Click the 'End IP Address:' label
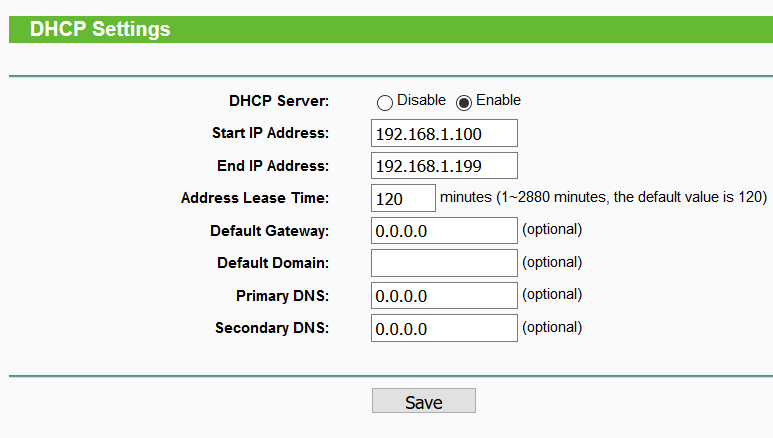 coord(273,166)
